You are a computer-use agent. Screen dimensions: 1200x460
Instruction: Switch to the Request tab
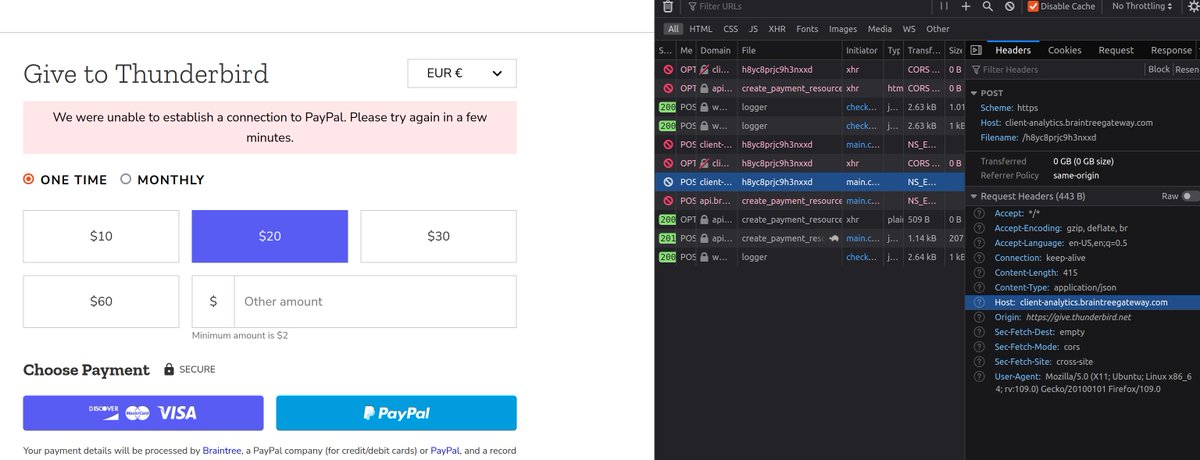[x=1116, y=50]
